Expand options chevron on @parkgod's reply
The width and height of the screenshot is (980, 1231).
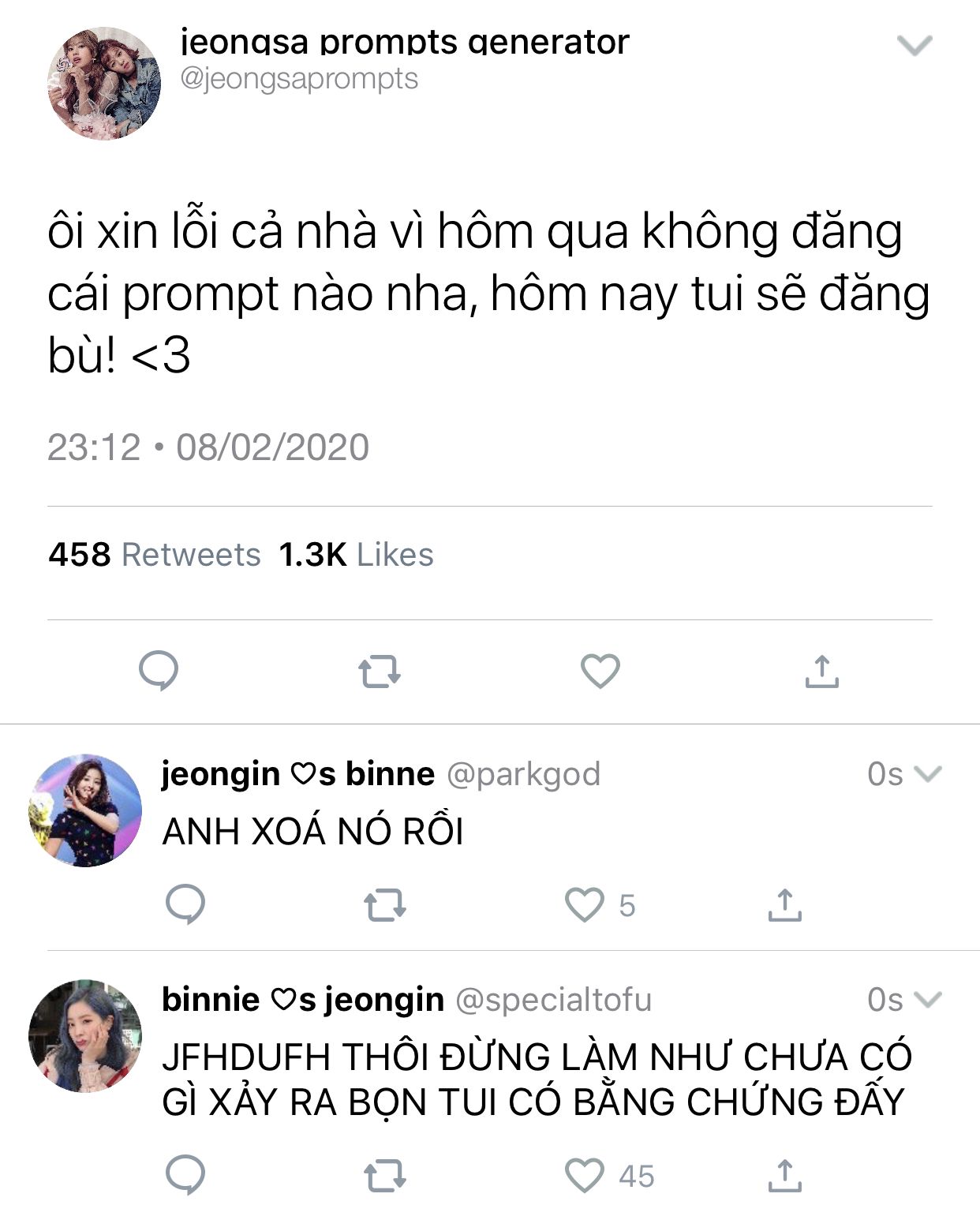927,774
